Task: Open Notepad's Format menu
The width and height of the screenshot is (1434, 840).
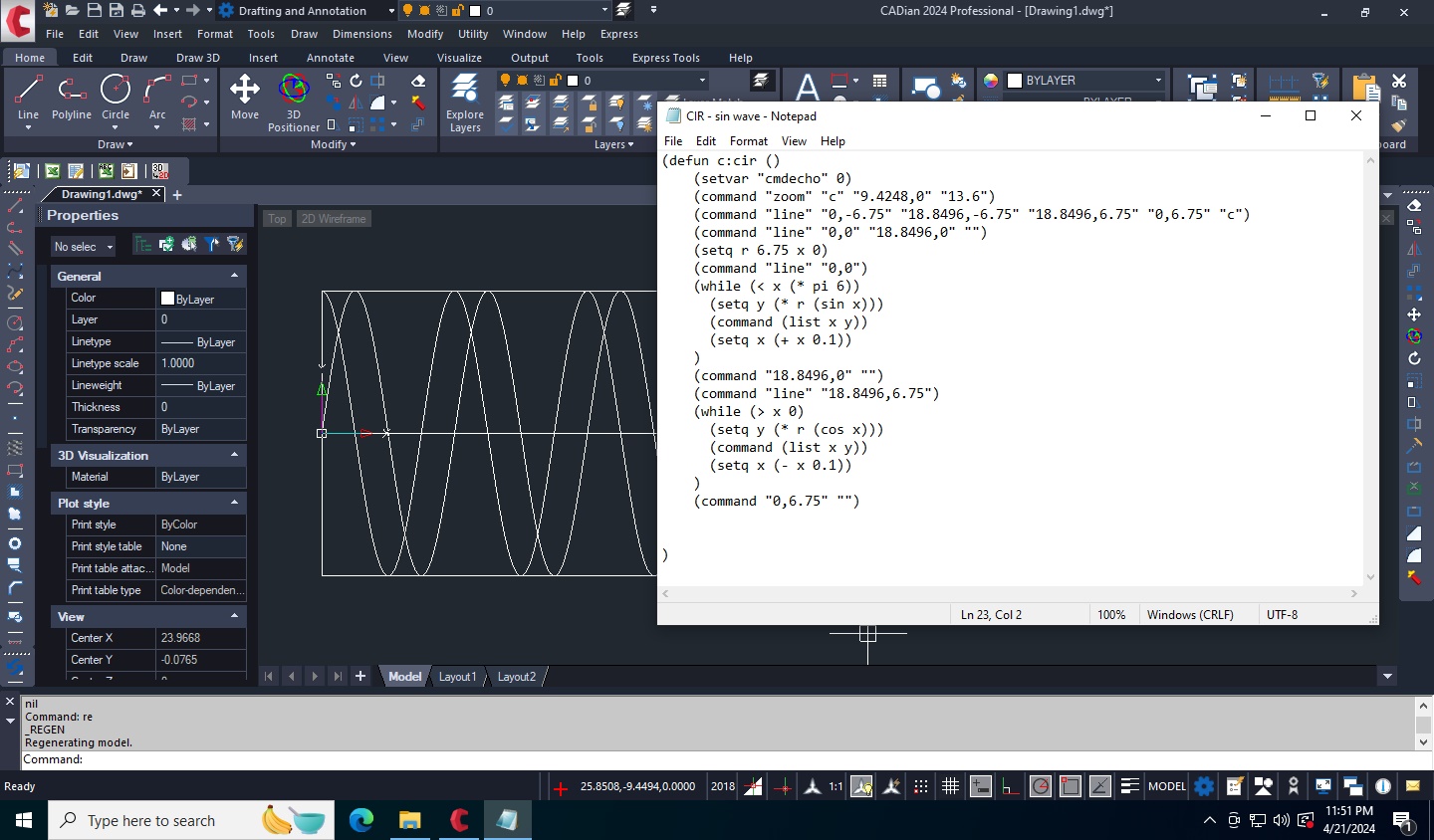Action: [x=748, y=141]
